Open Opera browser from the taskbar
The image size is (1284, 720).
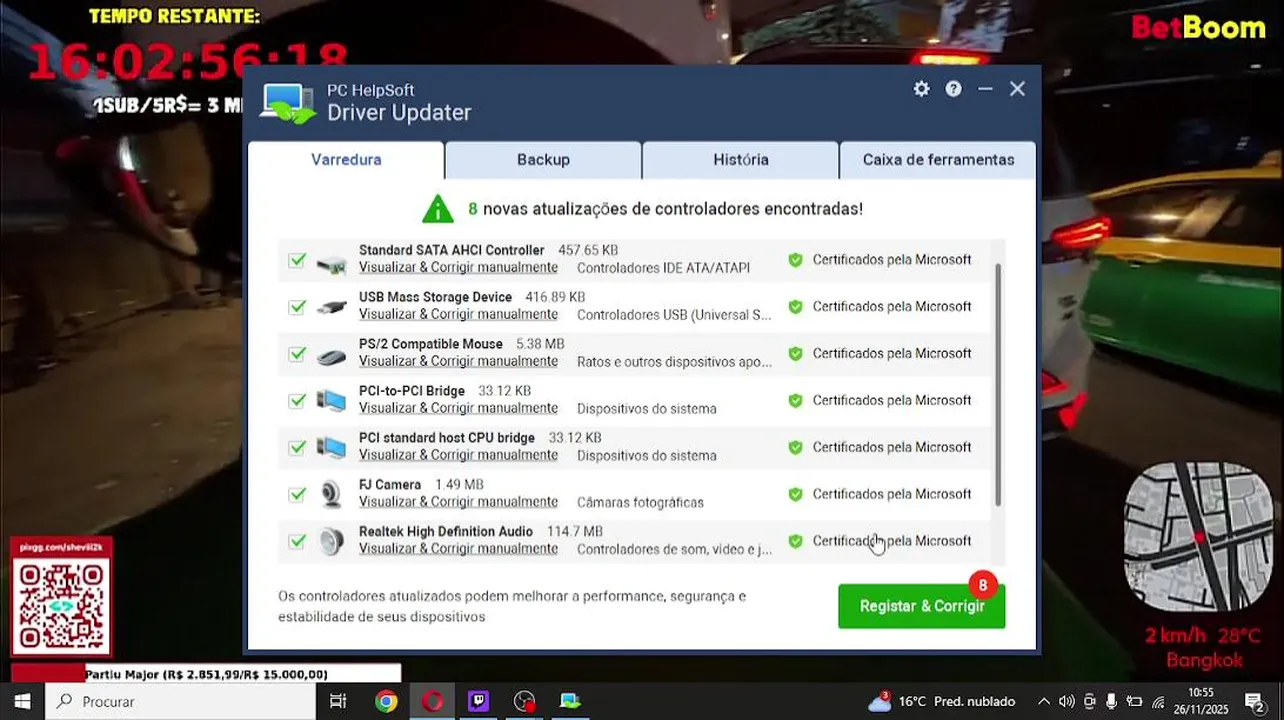pos(432,702)
